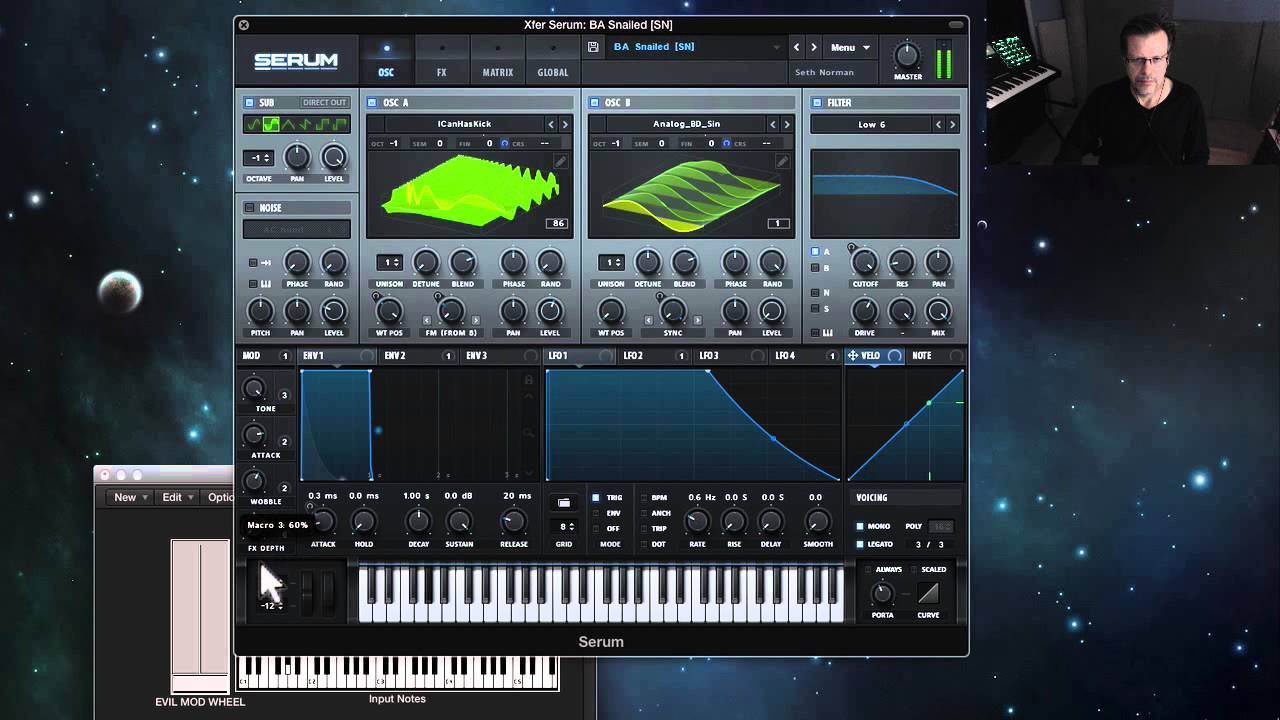Select the sine wave sub oscillator shape

click(x=251, y=124)
